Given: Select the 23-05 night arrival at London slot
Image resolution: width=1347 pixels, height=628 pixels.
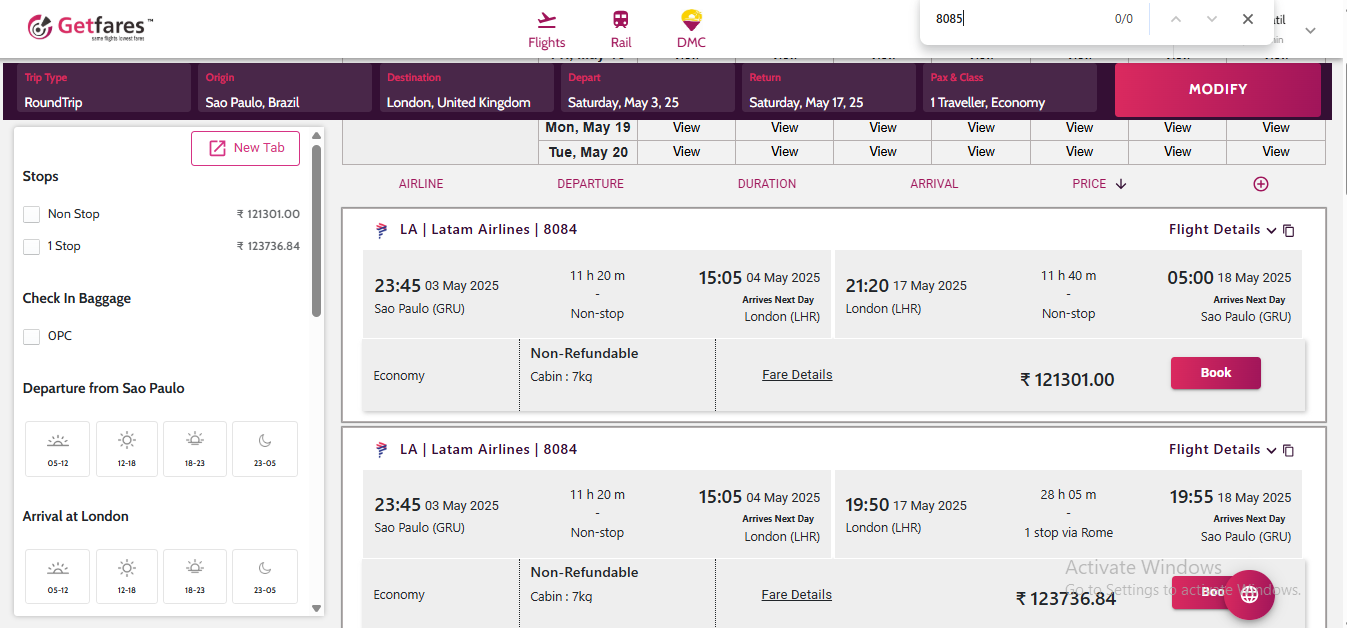Looking at the screenshot, I should (x=265, y=577).
